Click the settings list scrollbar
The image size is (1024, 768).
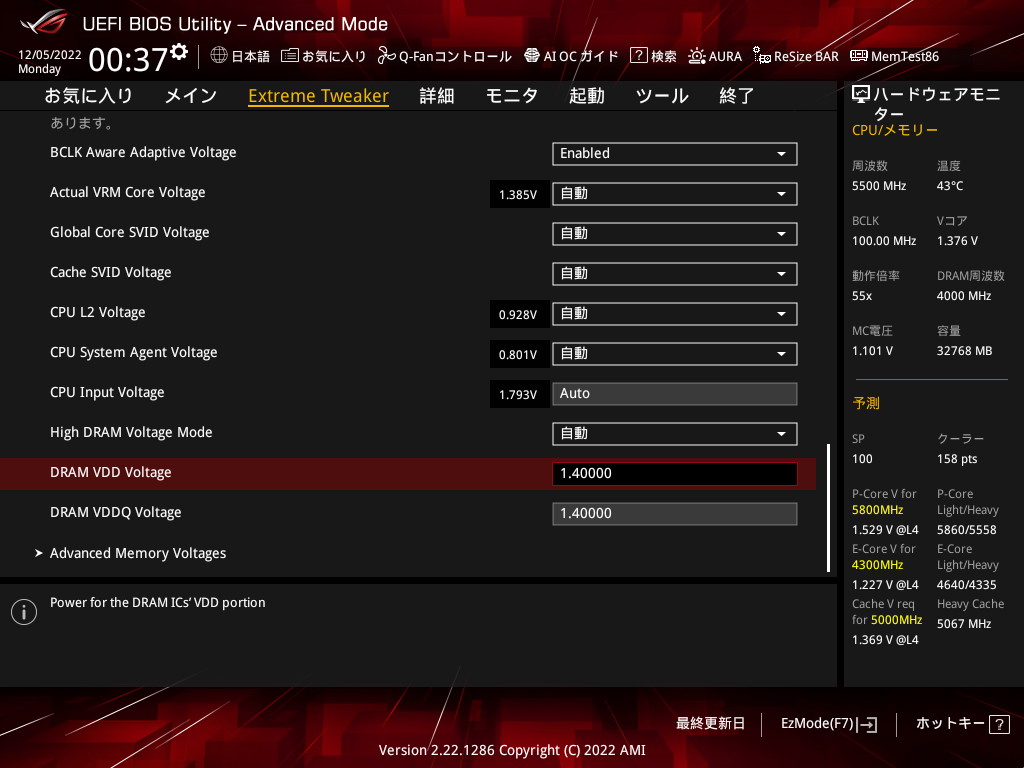tap(829, 508)
